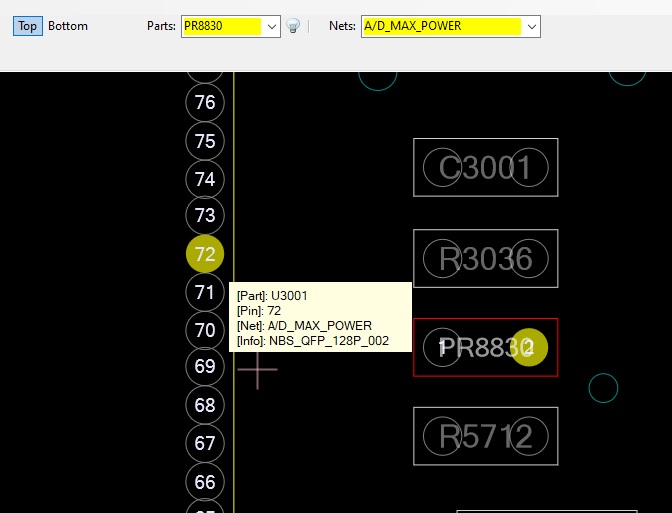Screen dimensions: 672x513
Task: Select right pad of resistor R3036
Action: click(529, 258)
